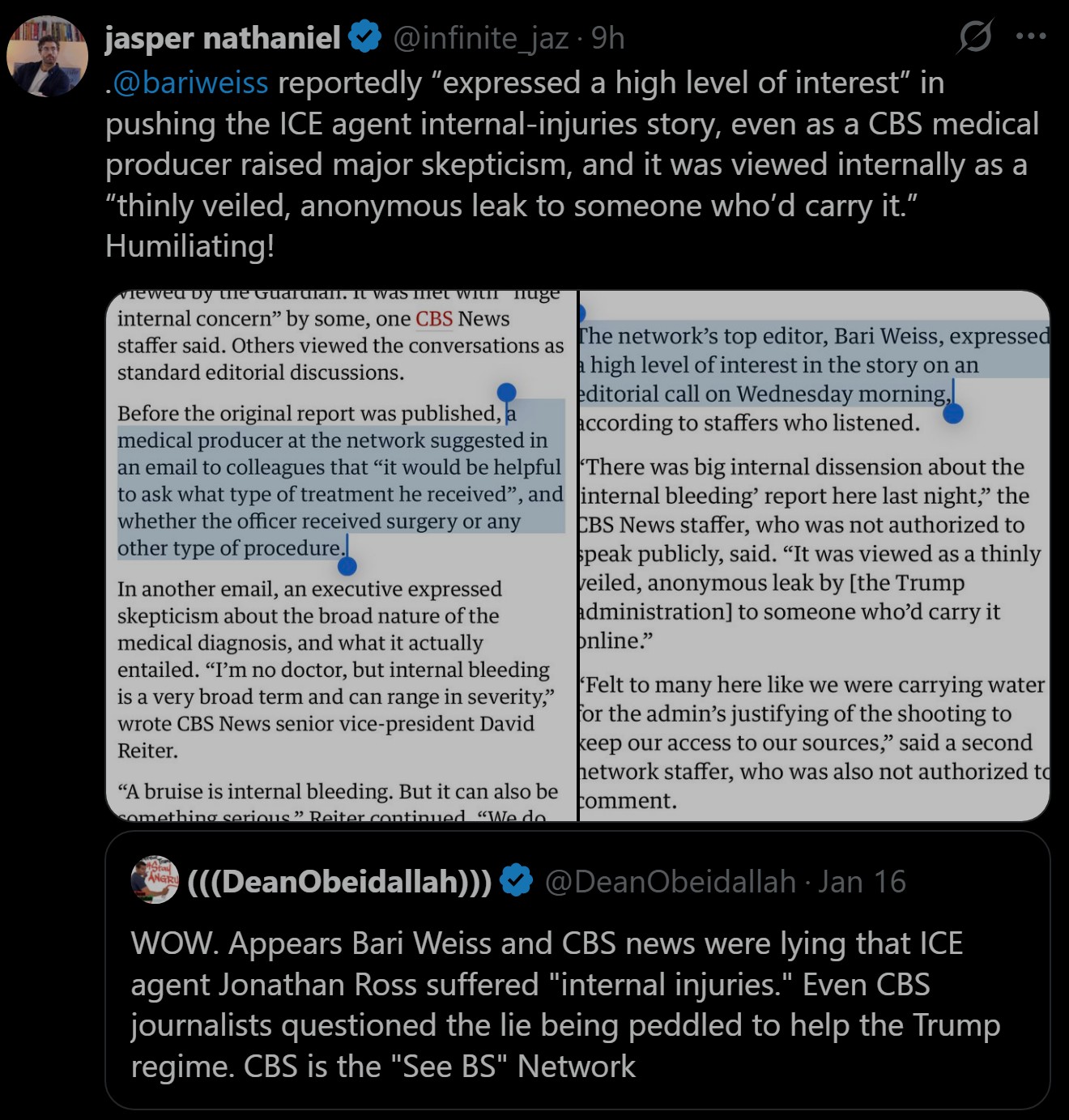Click DeanObeidallah's small profile avatar
This screenshot has height=1120, width=1069.
[154, 879]
